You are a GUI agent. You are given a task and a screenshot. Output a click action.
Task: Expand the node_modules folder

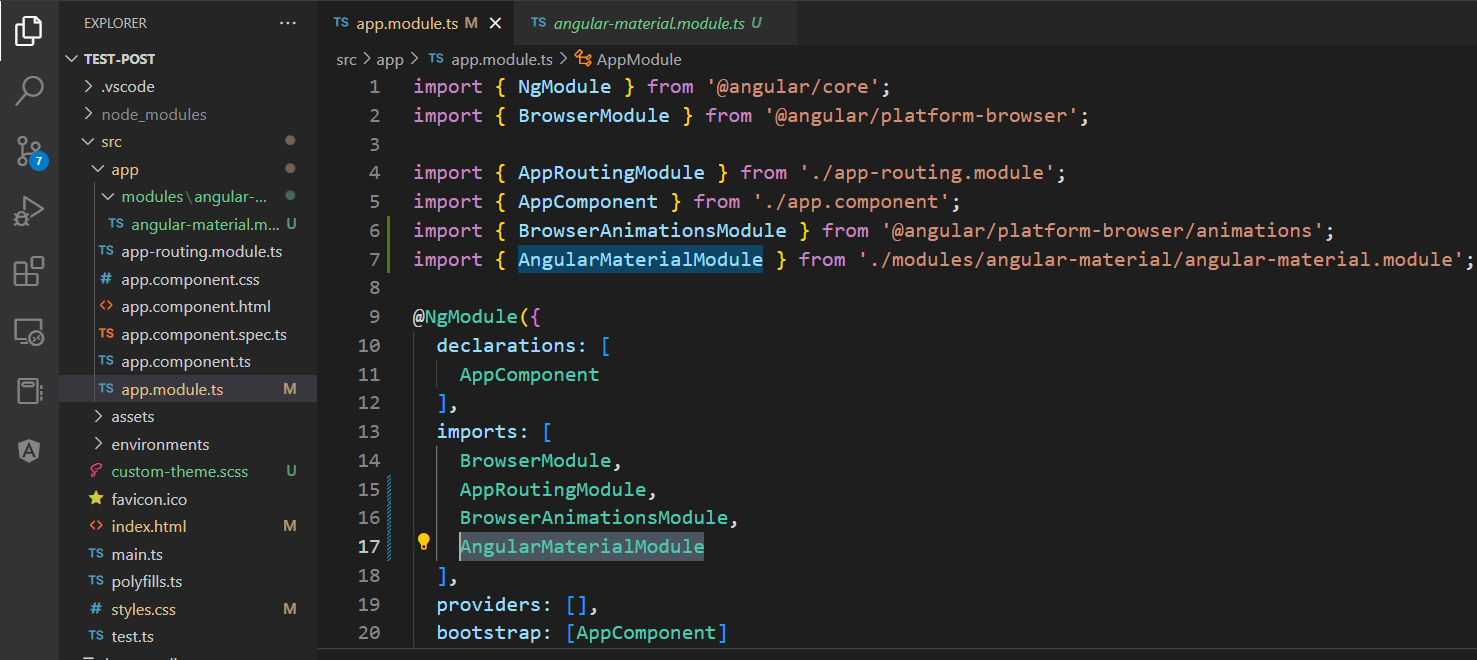tap(89, 114)
